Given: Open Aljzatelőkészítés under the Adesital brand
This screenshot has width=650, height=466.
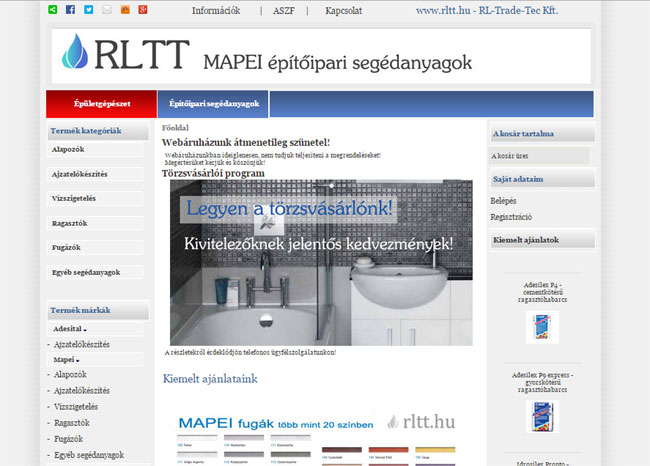Looking at the screenshot, I should click(82, 344).
